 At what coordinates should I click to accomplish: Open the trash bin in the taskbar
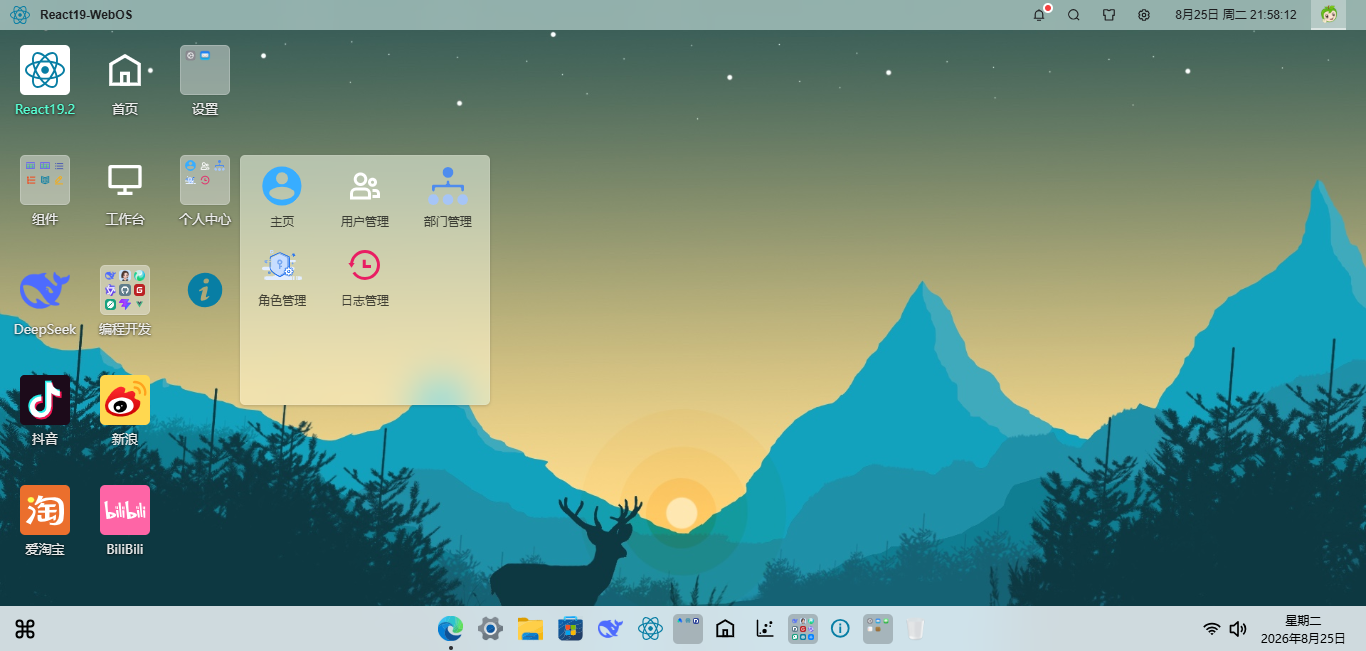[x=915, y=628]
